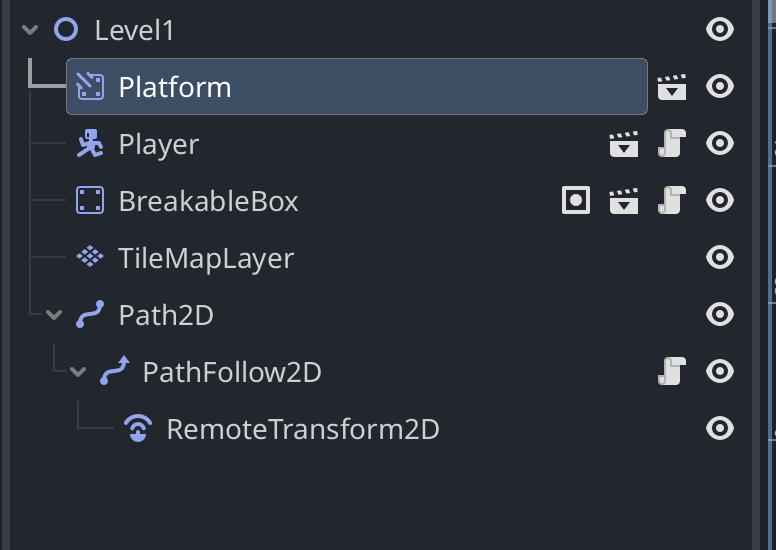The height and width of the screenshot is (550, 776).
Task: Collapse the PathFollow2D node
Action: click(78, 372)
